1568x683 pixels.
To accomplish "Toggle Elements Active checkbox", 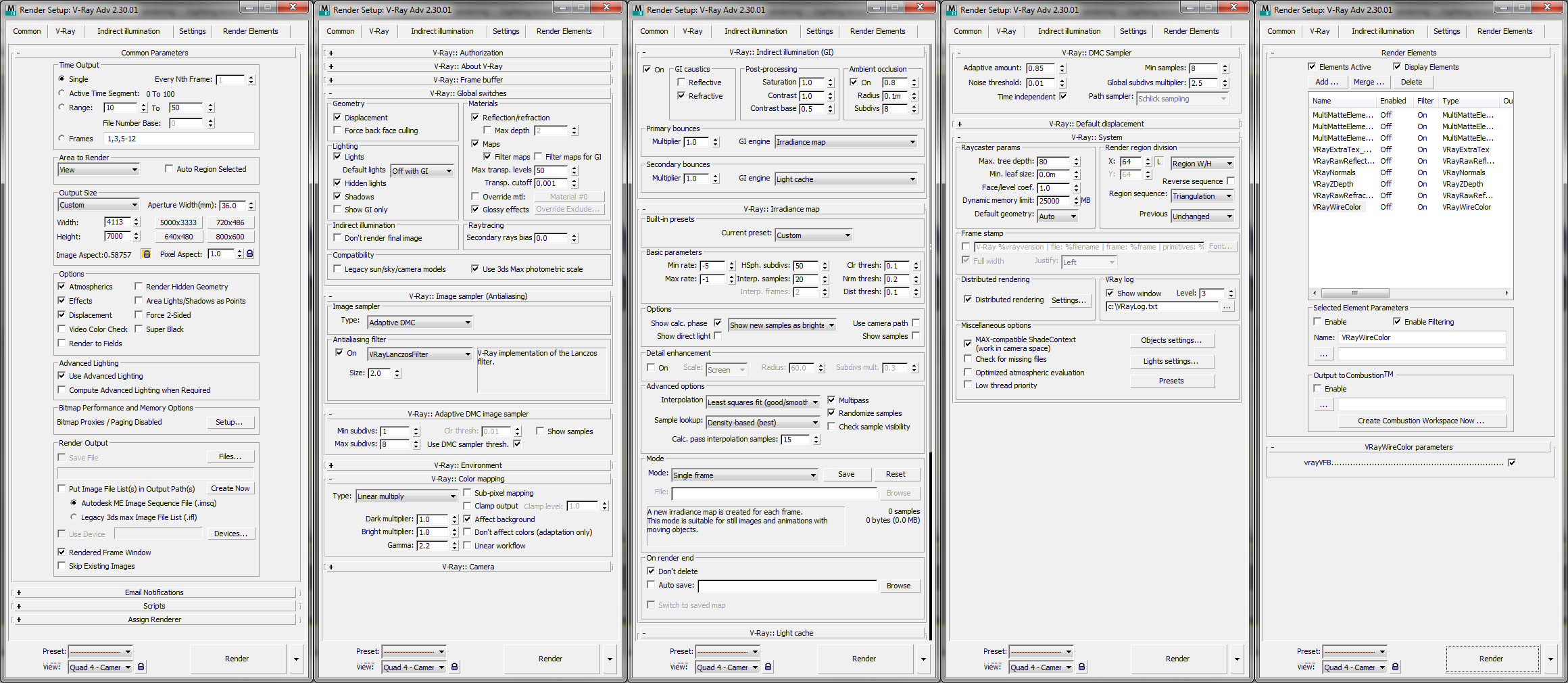I will click(1312, 67).
